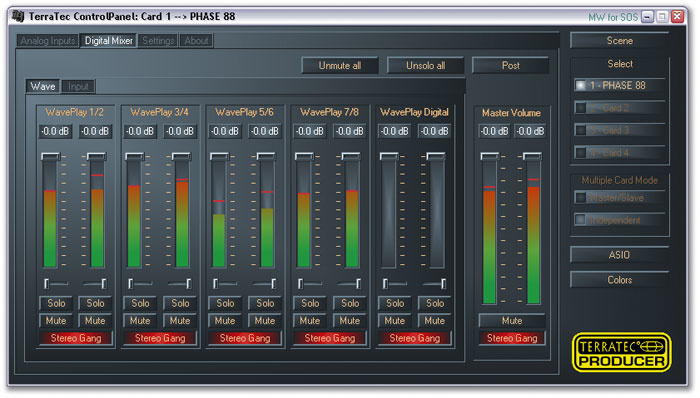Open the About tab
The width and height of the screenshot is (700, 398).
pos(196,41)
